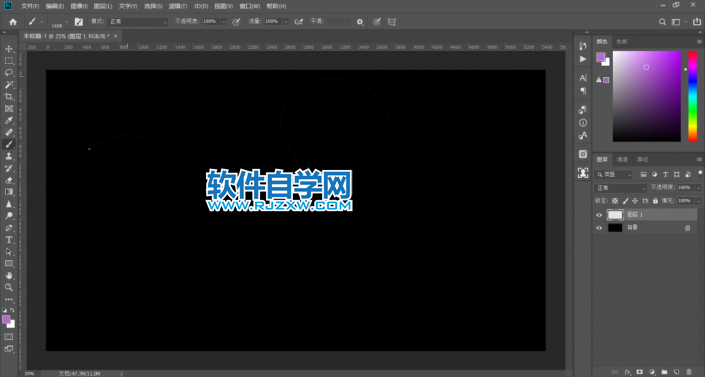This screenshot has width=705, height=377.
Task: Switch to the 色板 swatches tab
Action: tap(621, 41)
